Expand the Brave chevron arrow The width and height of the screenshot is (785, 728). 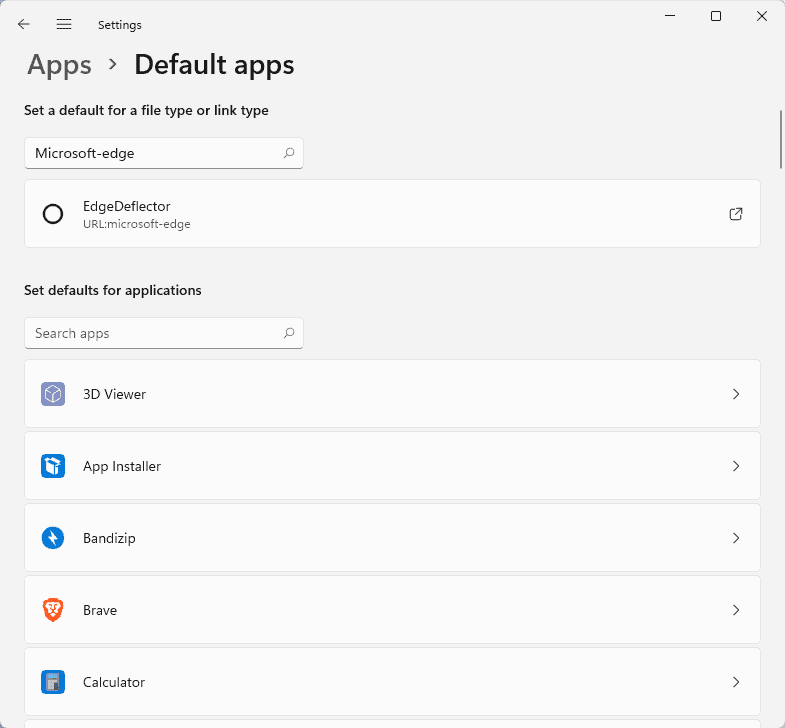click(x=736, y=610)
